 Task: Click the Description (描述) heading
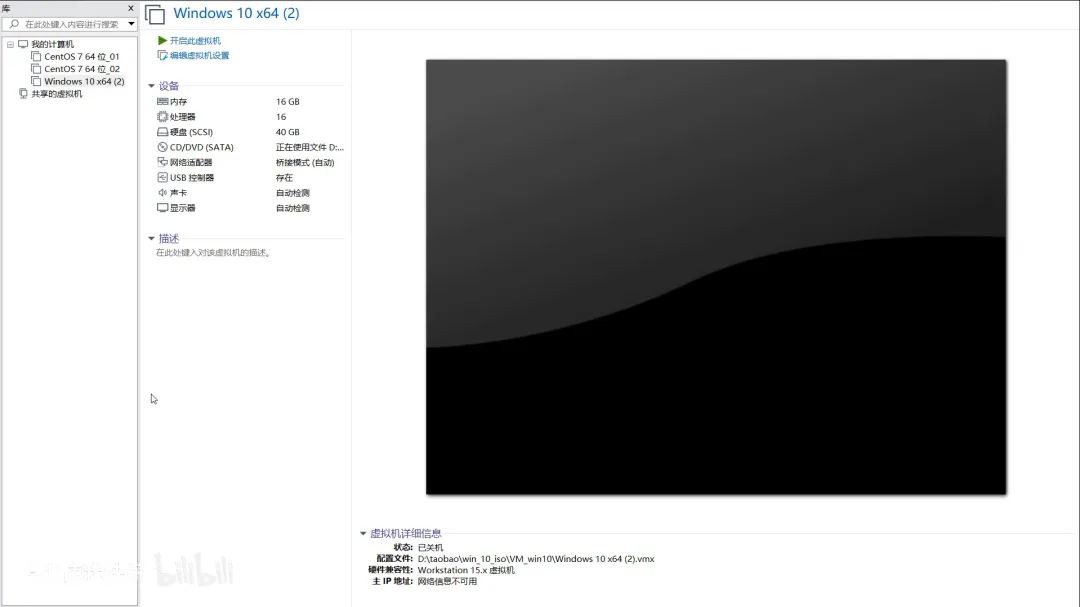pyautogui.click(x=169, y=238)
